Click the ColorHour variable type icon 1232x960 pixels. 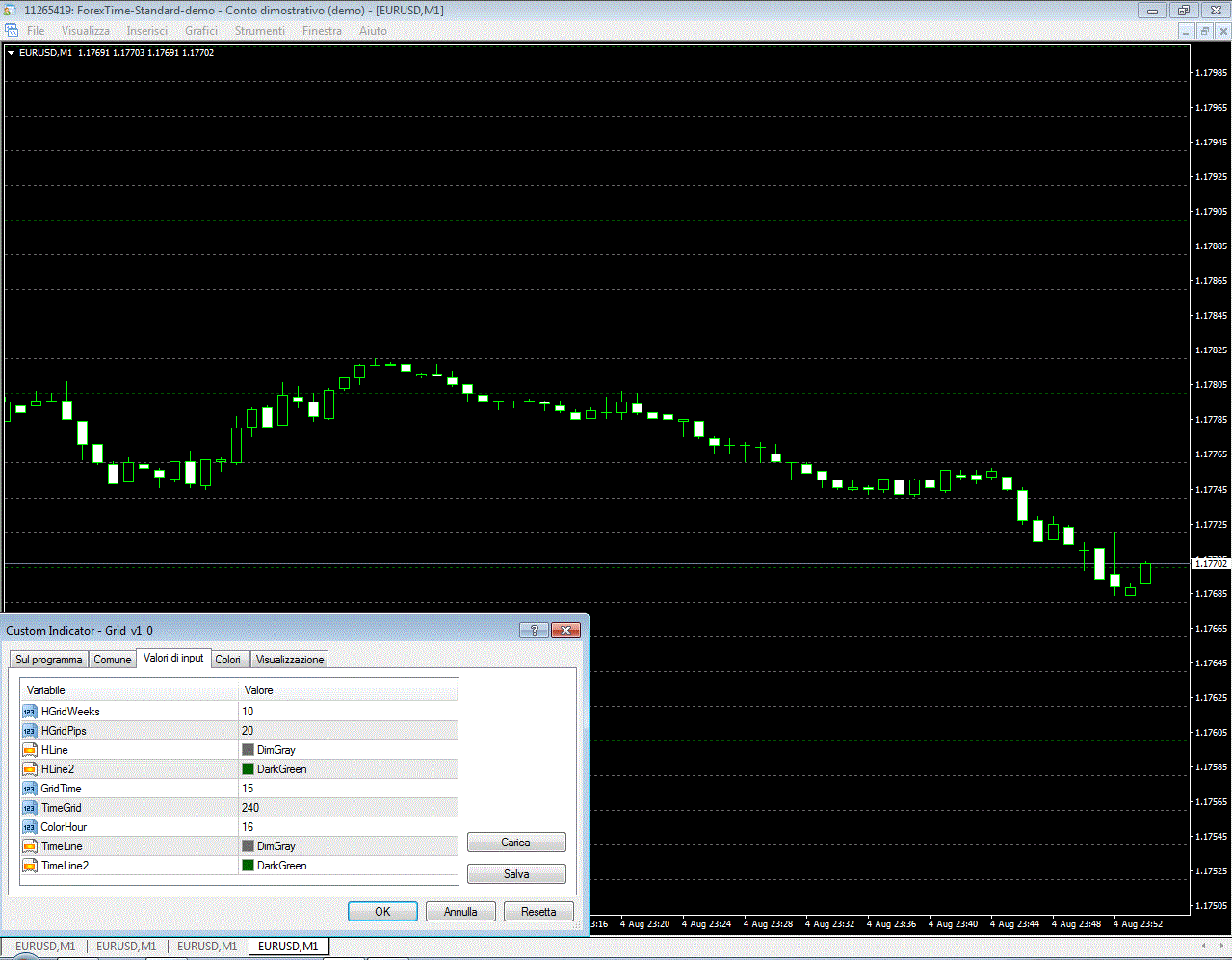point(30,827)
